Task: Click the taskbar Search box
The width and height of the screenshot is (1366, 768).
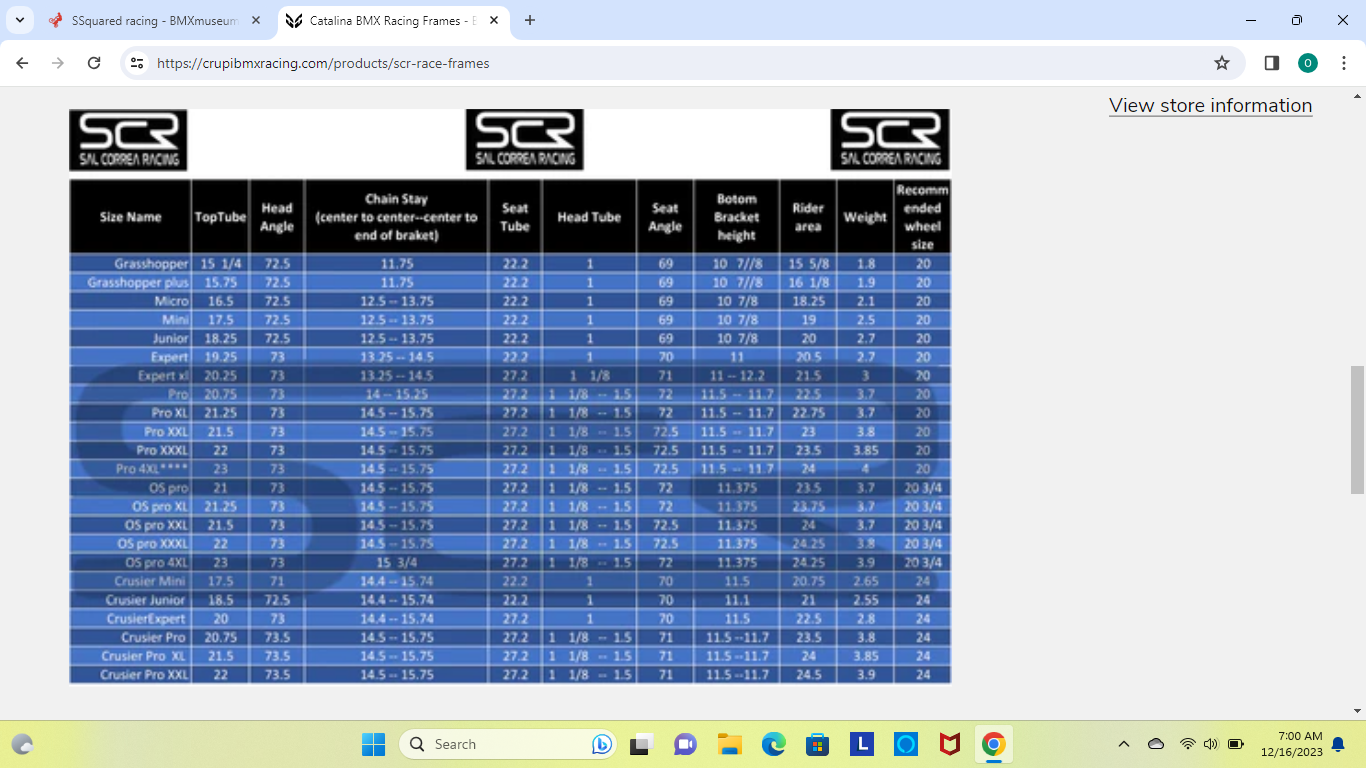Action: 508,744
